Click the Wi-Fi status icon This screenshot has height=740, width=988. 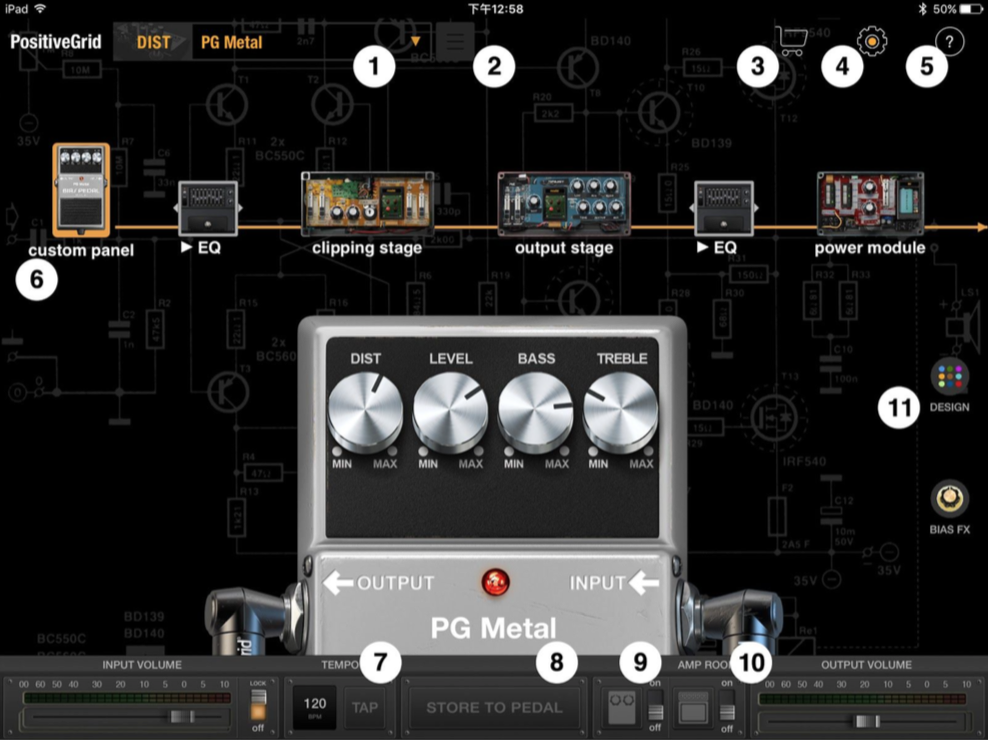pos(40,9)
